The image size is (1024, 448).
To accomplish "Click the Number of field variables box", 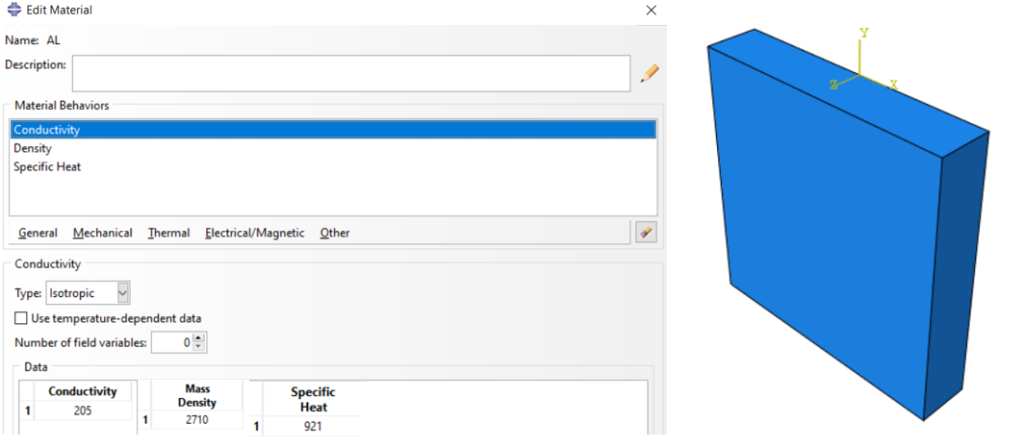I will pos(172,342).
